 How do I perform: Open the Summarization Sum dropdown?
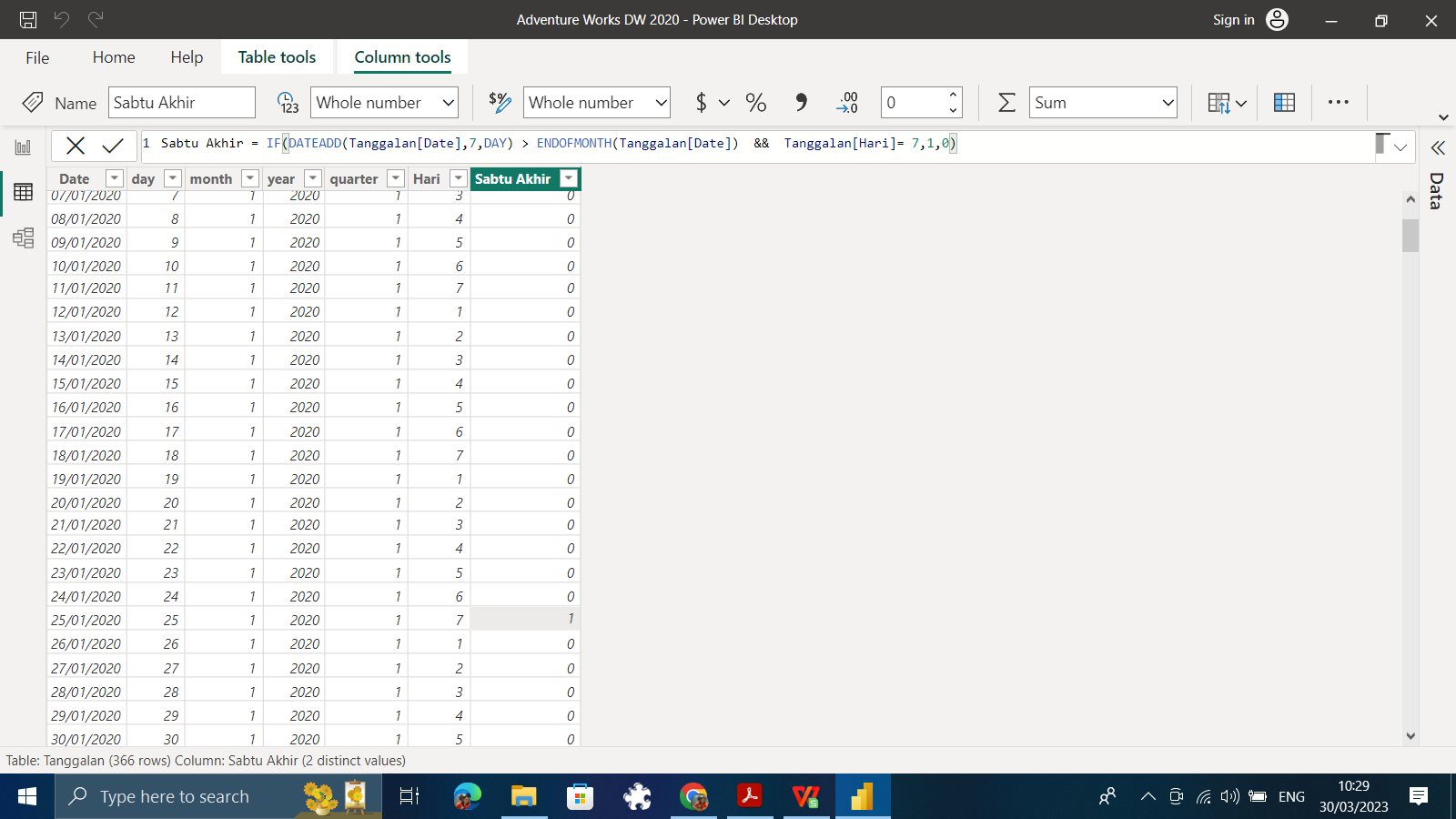click(1103, 102)
